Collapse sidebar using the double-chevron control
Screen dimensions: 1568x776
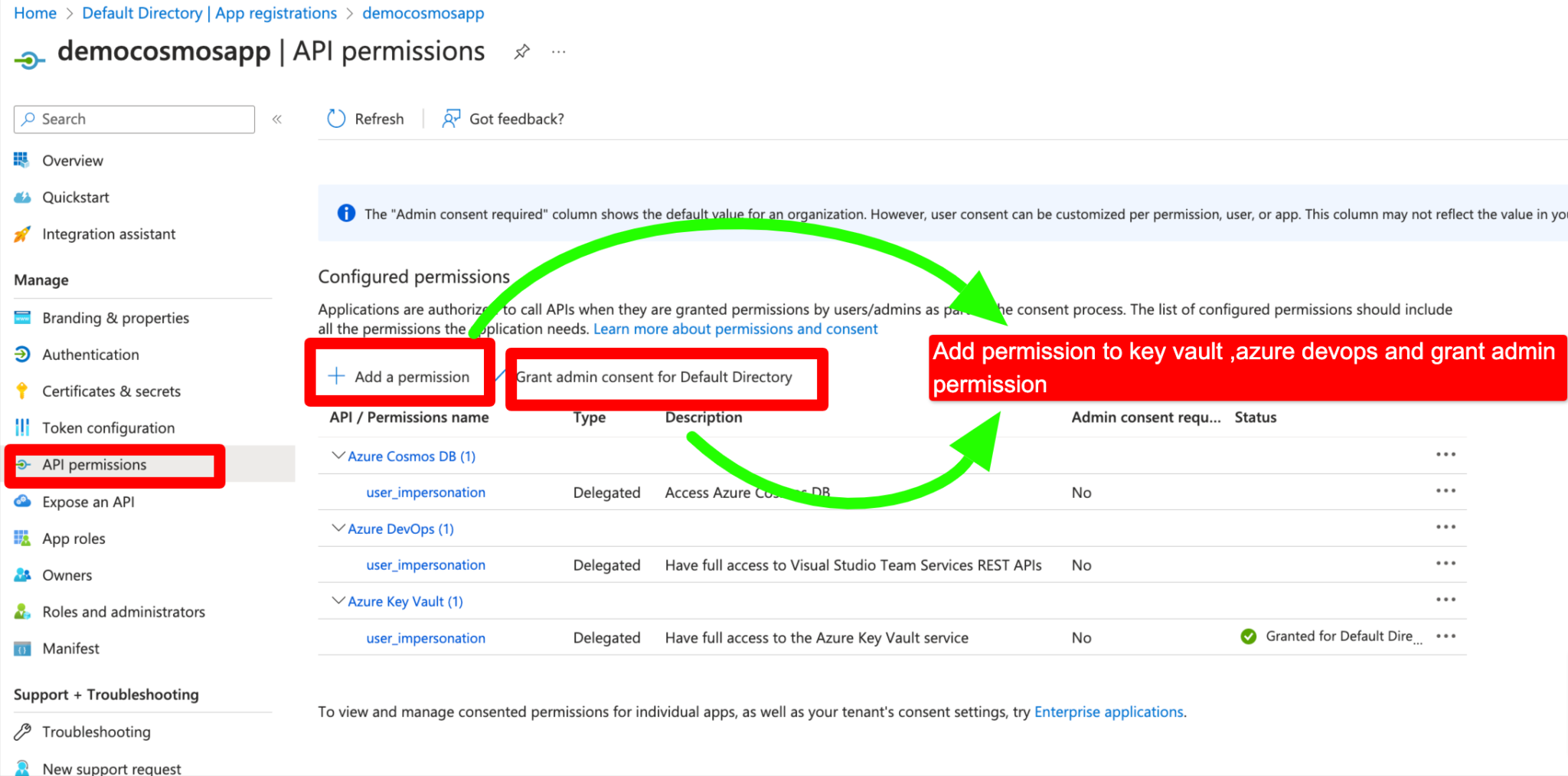pyautogui.click(x=277, y=119)
